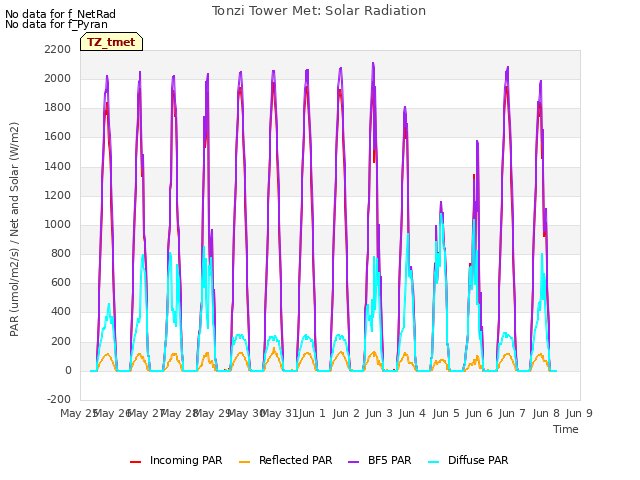Viewport: 640px width, 480px height.
Task: Click the Diffuse PAR legend label
Action: click(x=478, y=460)
